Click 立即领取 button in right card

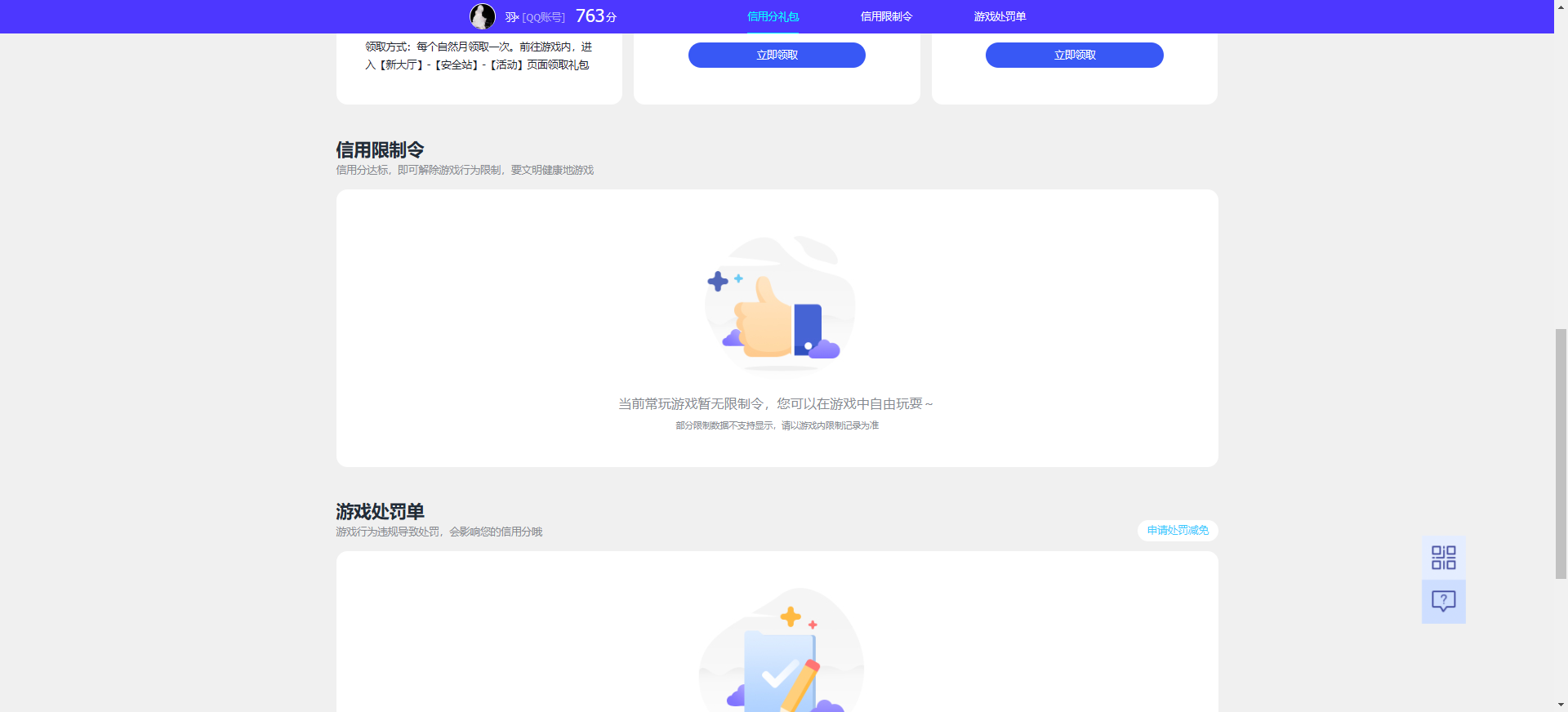pos(1075,55)
